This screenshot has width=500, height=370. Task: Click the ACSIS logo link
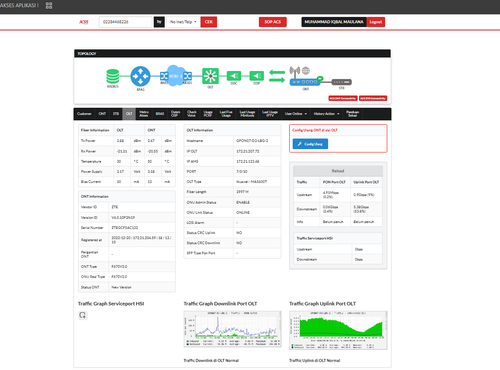84,22
